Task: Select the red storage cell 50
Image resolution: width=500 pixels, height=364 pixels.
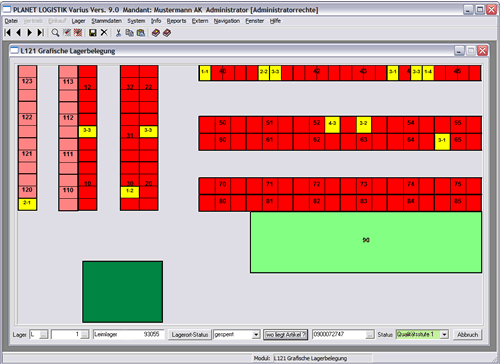Action: point(223,124)
